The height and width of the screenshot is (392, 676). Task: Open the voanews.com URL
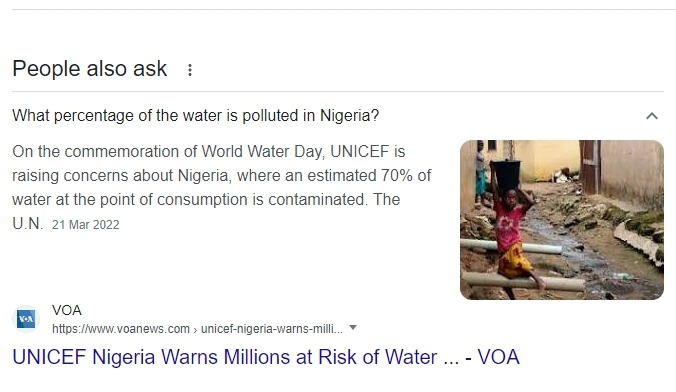point(121,329)
